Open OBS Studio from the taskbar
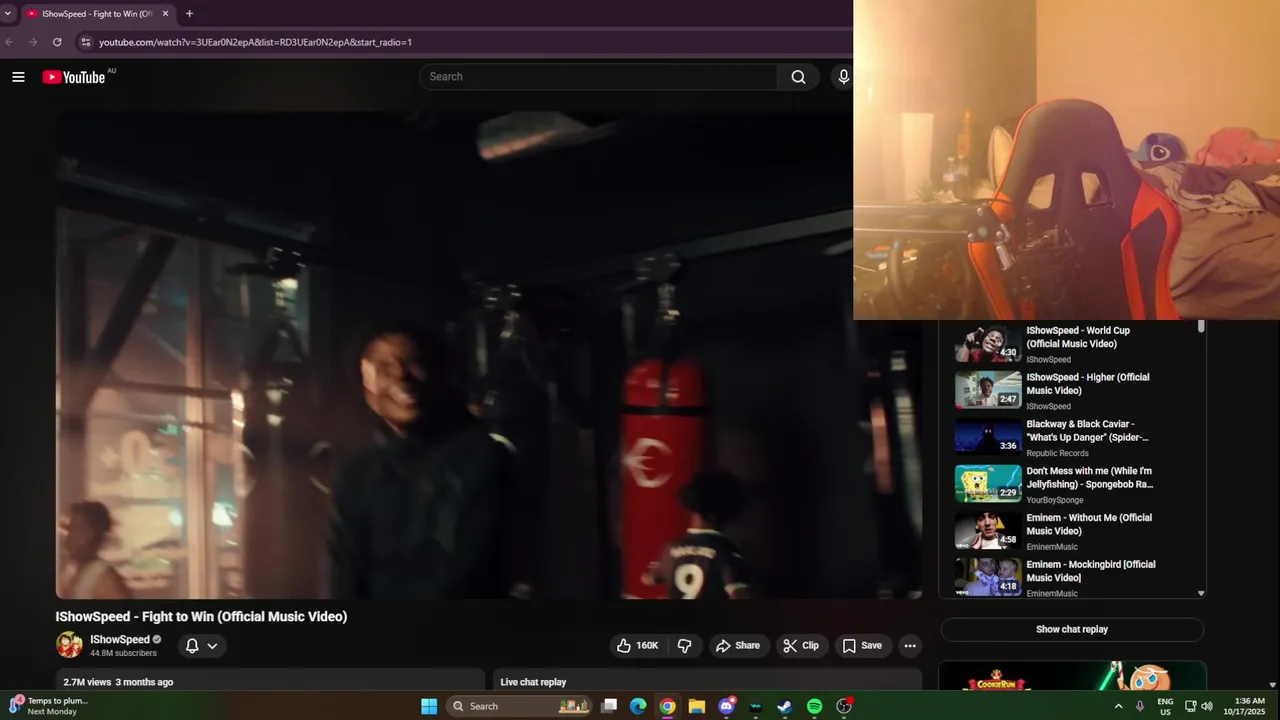Viewport: 1280px width, 720px height. (844, 706)
